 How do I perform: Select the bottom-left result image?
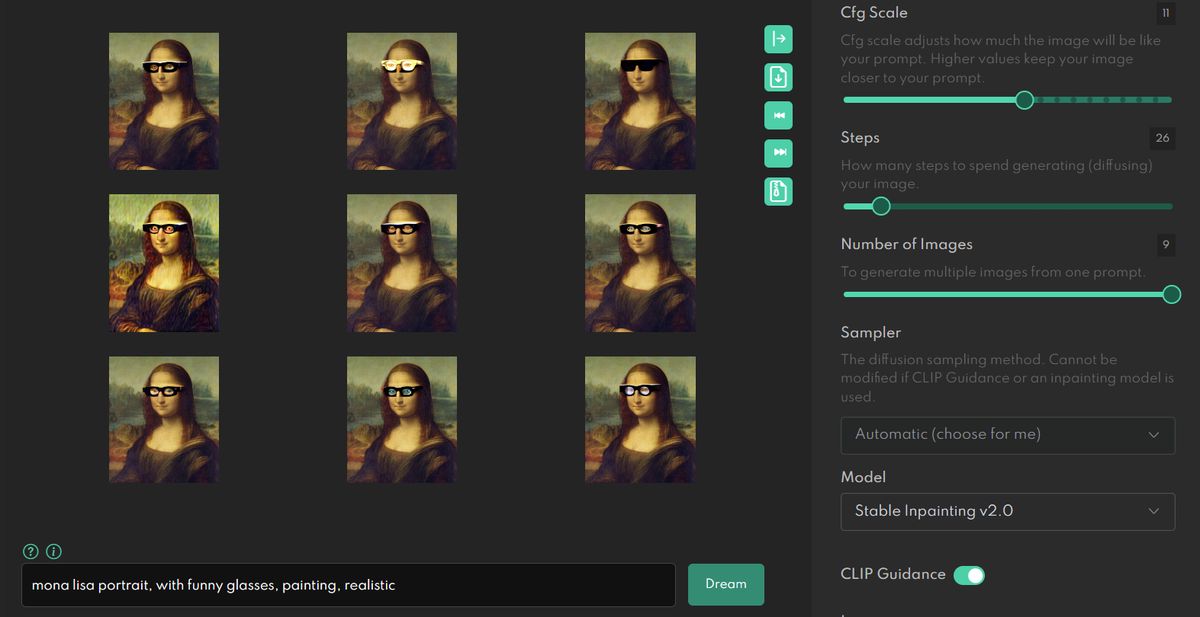pos(164,421)
